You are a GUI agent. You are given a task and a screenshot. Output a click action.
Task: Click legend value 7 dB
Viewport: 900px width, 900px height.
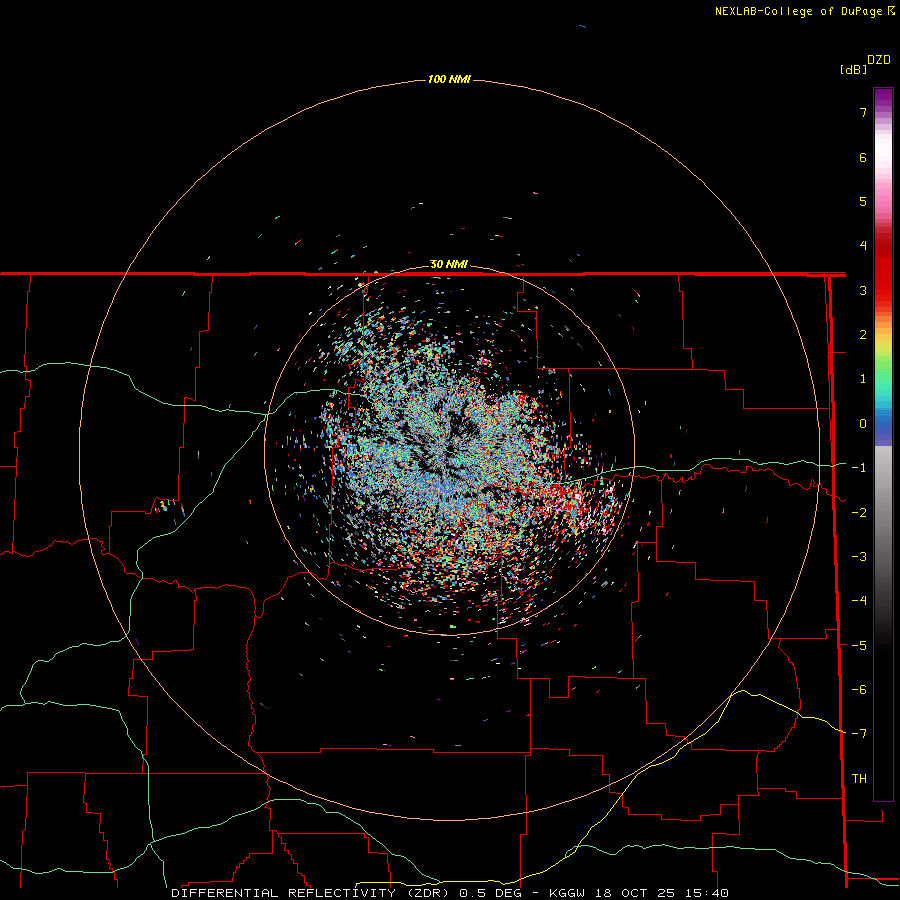(x=863, y=112)
